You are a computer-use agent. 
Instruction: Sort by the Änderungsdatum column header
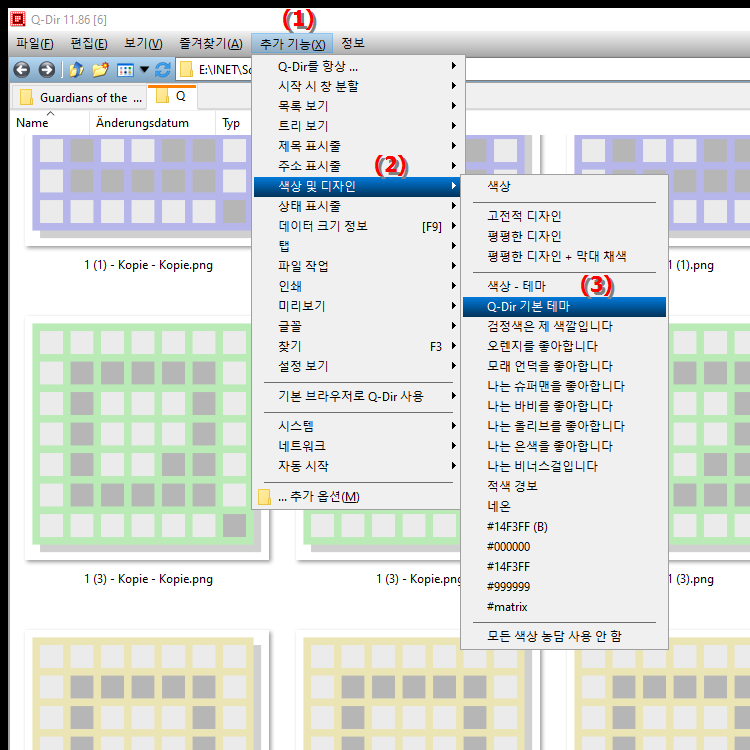click(152, 123)
